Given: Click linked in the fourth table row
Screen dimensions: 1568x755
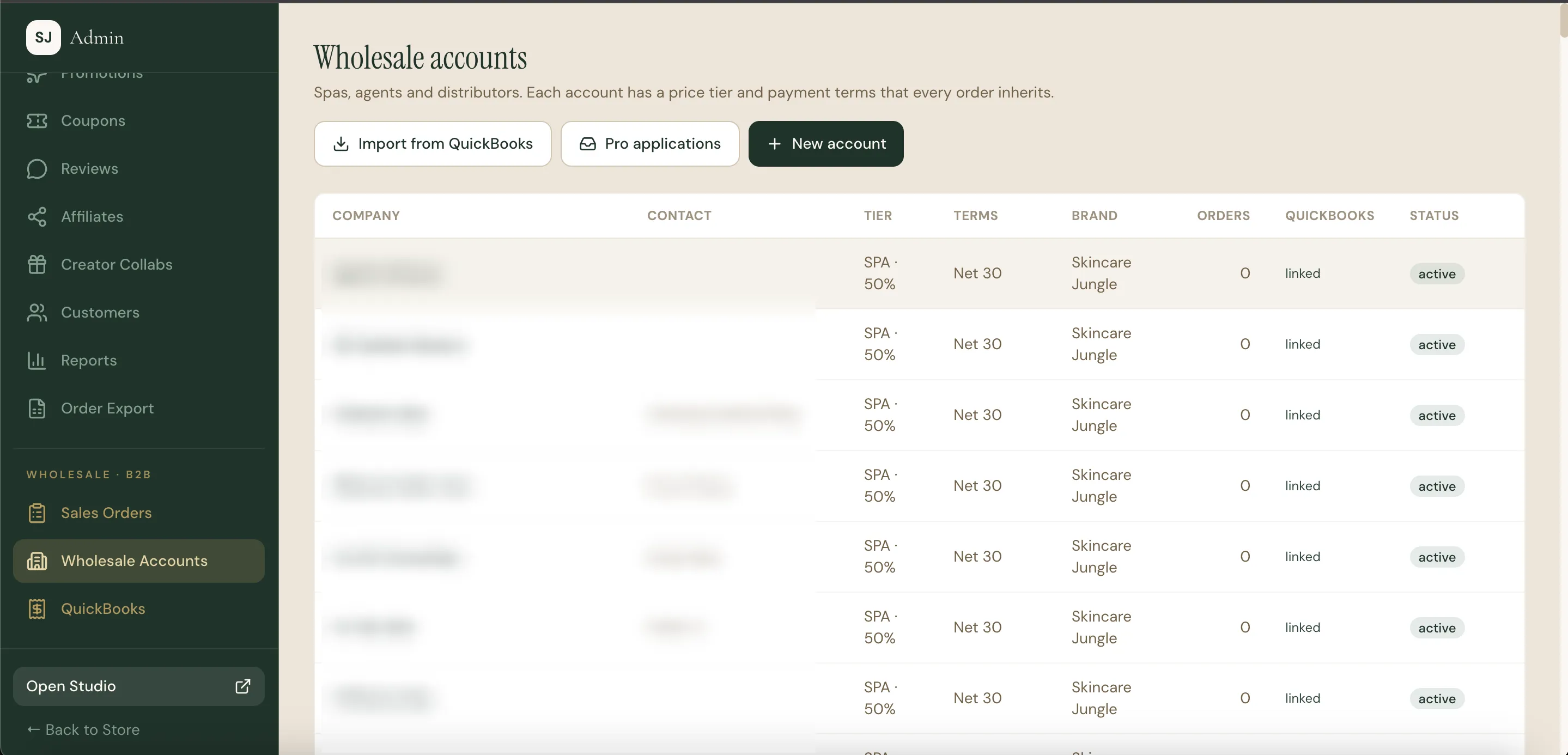Looking at the screenshot, I should (x=1303, y=486).
